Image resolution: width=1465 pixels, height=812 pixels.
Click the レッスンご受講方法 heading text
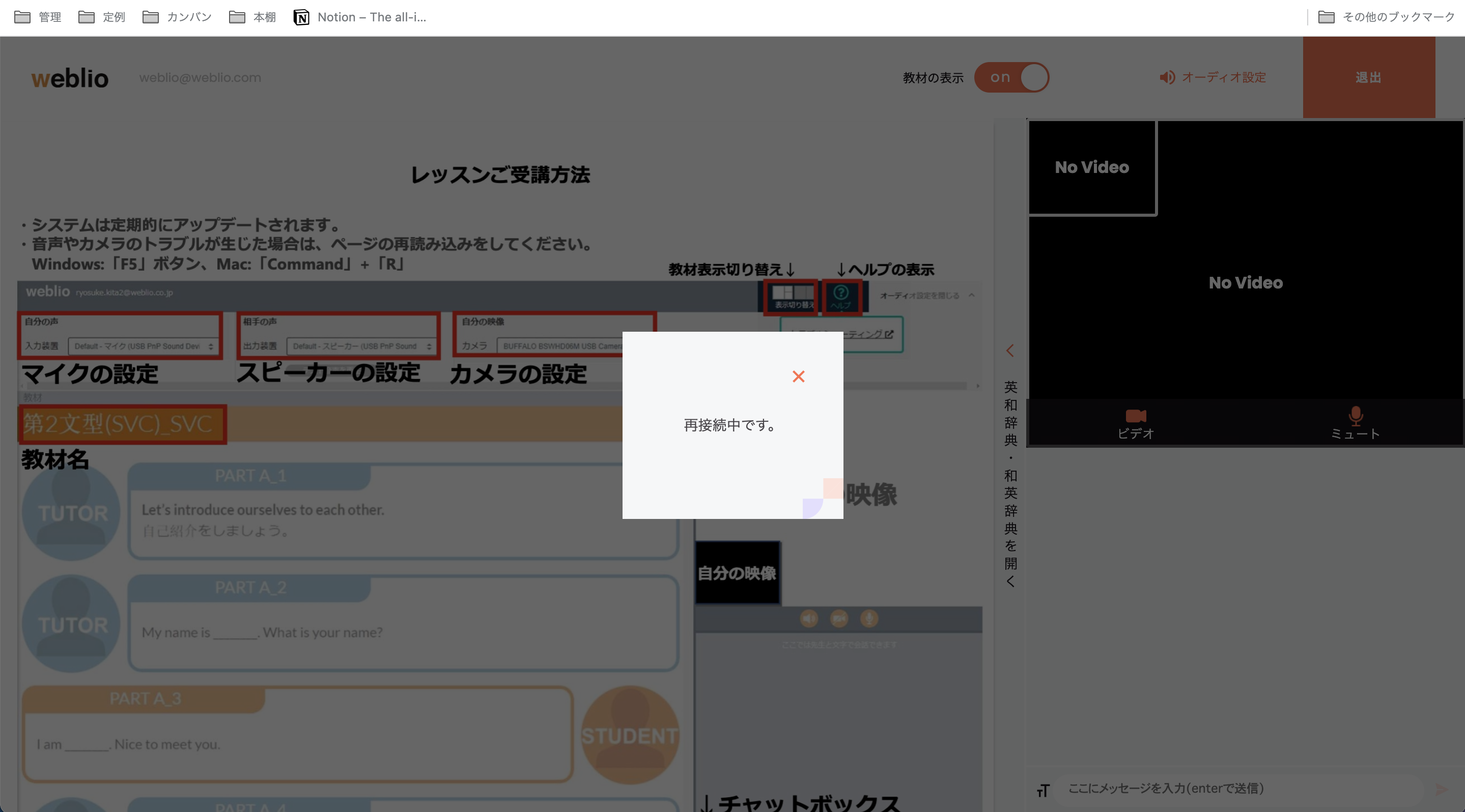(500, 175)
